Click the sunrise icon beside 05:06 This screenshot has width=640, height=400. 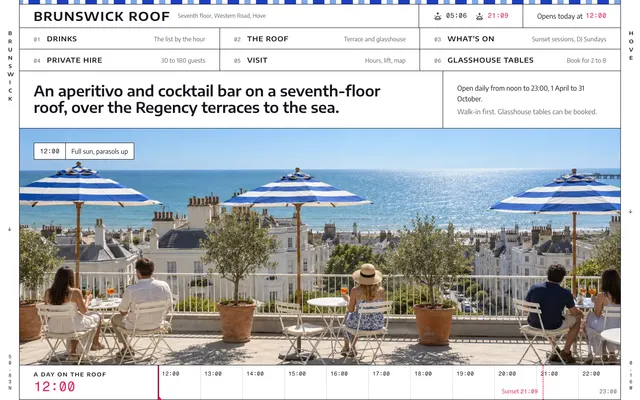coord(438,16)
